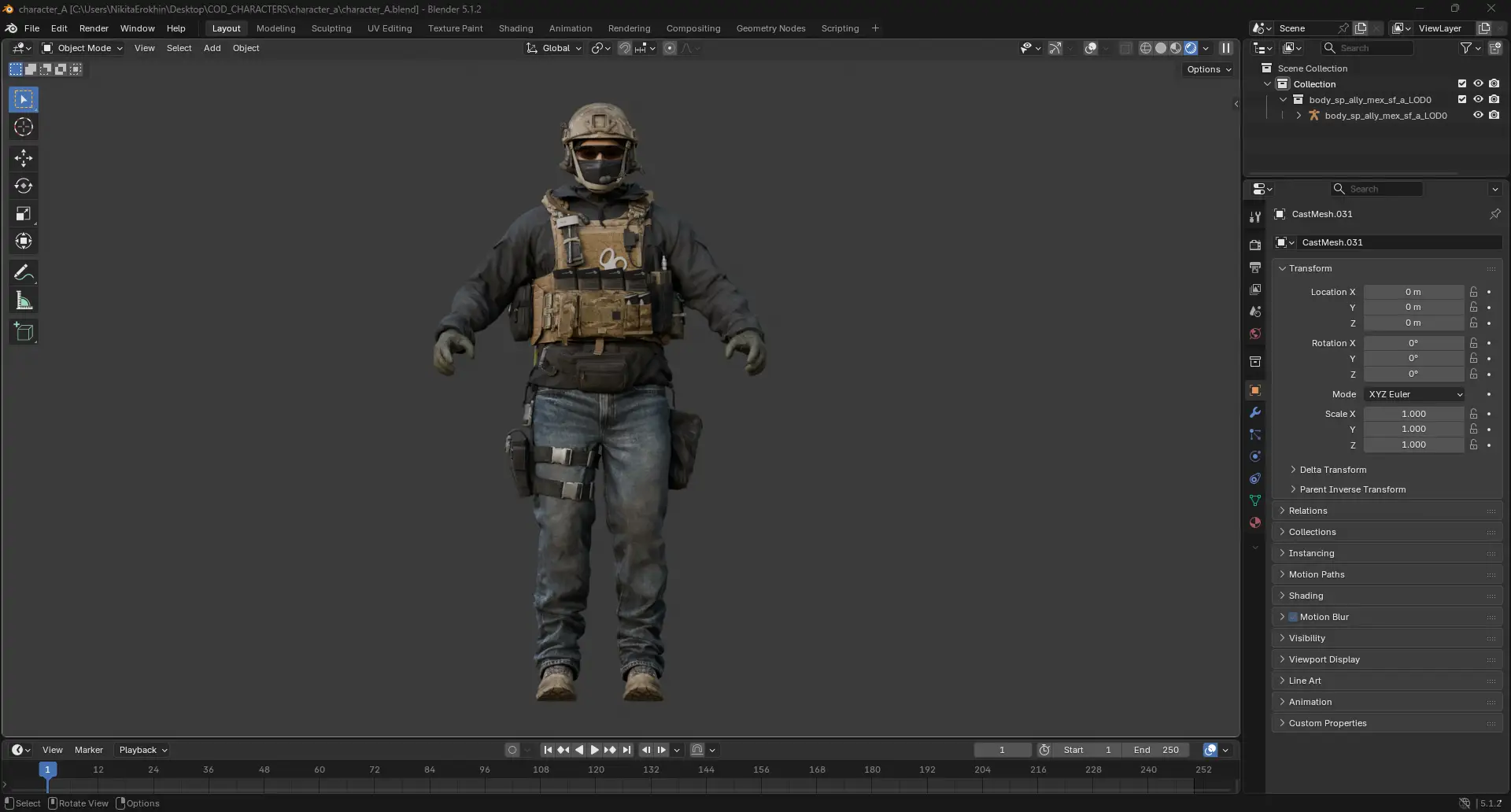Click the current frame number field
The image size is (1511, 812).
tap(1002, 750)
